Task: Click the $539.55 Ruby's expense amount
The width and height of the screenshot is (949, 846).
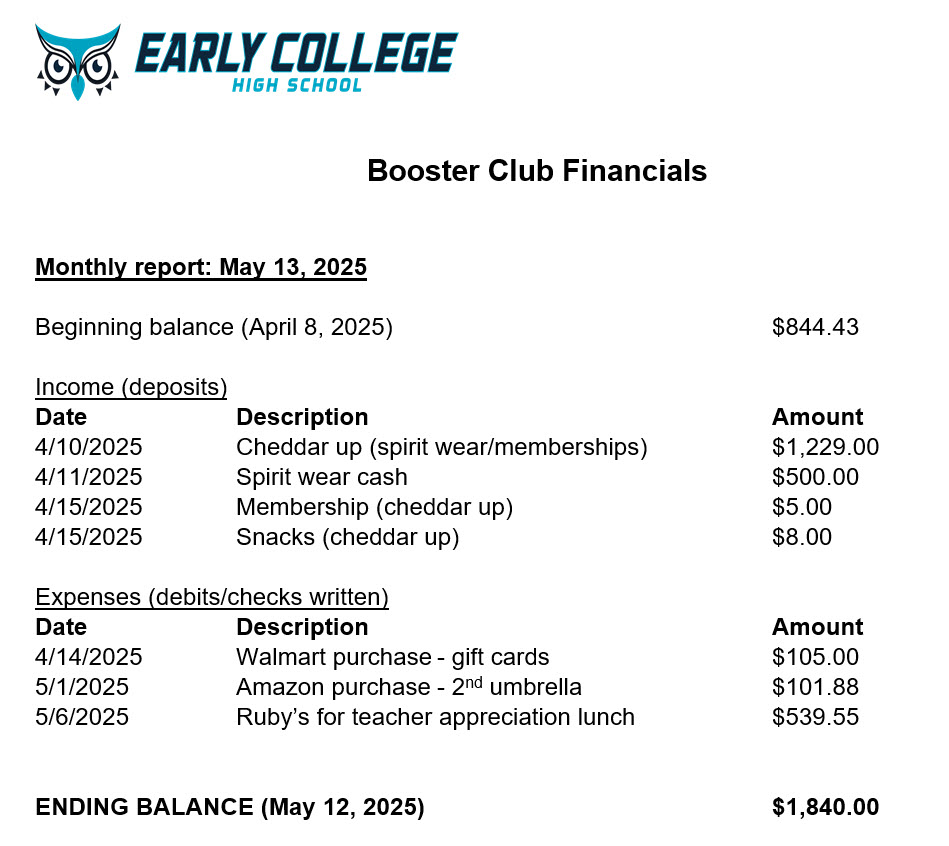Action: coord(815,717)
